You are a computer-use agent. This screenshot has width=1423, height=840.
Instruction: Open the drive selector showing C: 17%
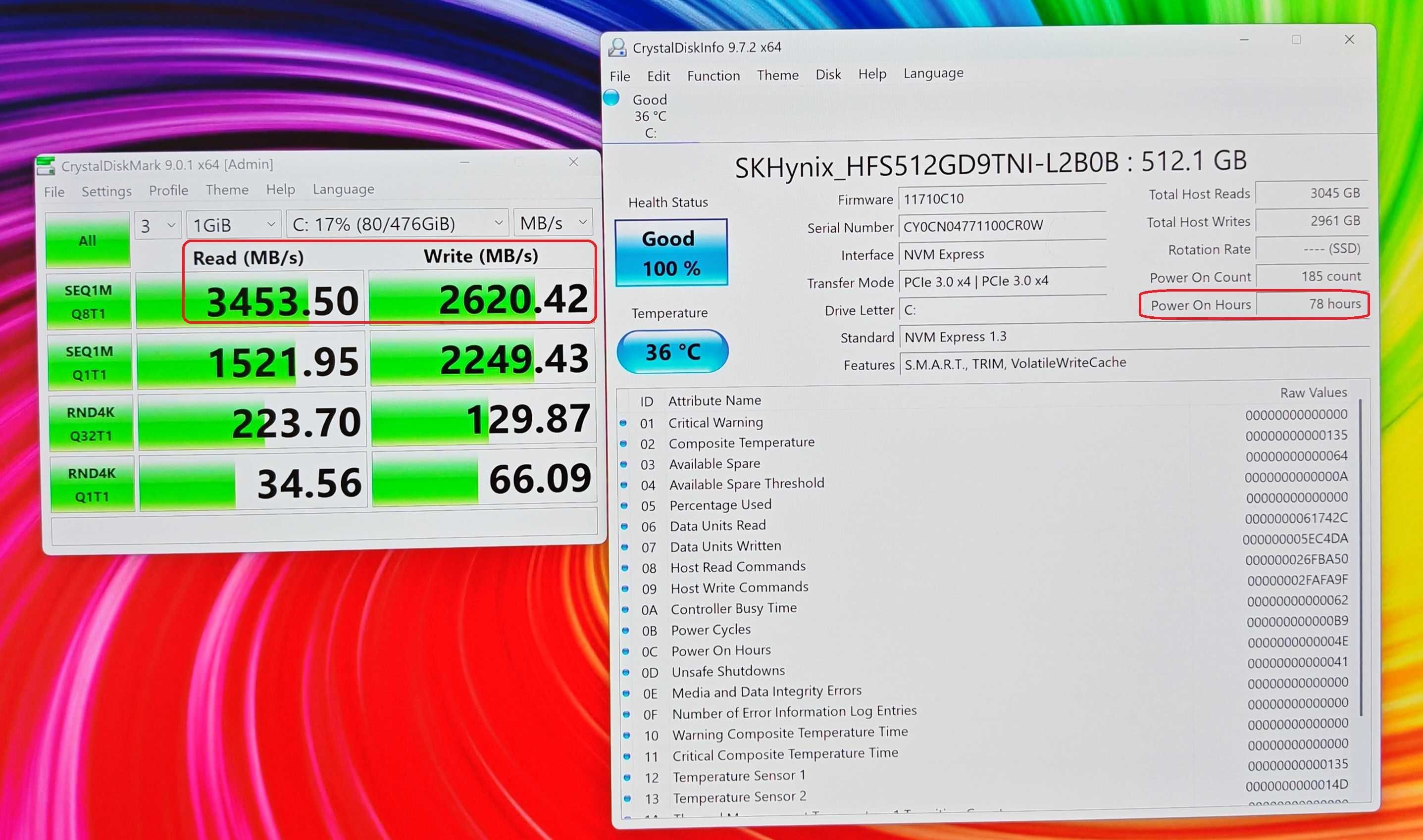398,224
